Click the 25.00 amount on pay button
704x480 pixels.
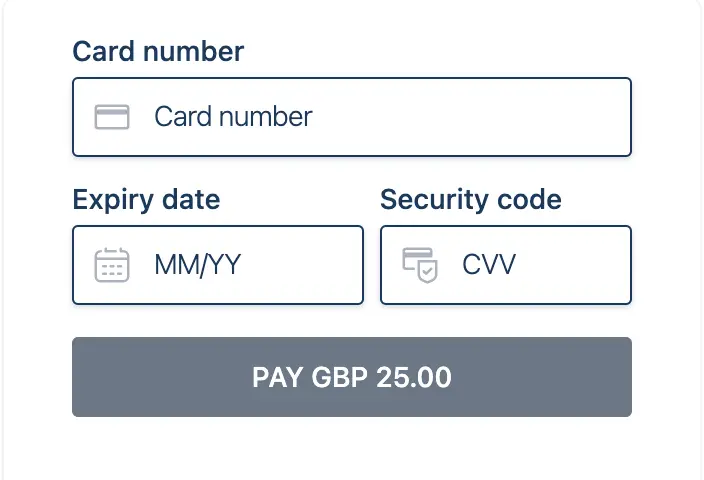point(414,377)
